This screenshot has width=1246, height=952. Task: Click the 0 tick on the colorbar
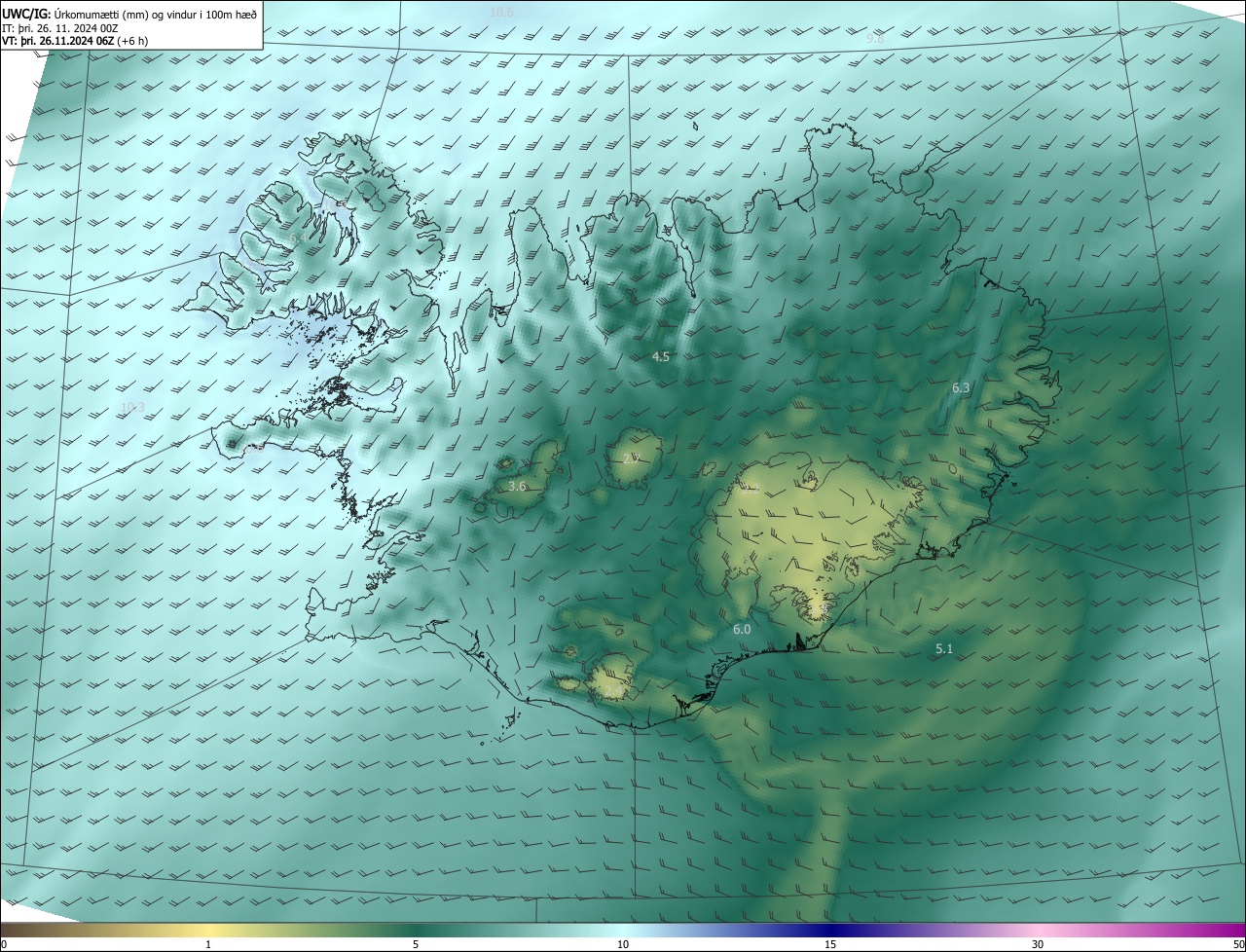[4, 944]
